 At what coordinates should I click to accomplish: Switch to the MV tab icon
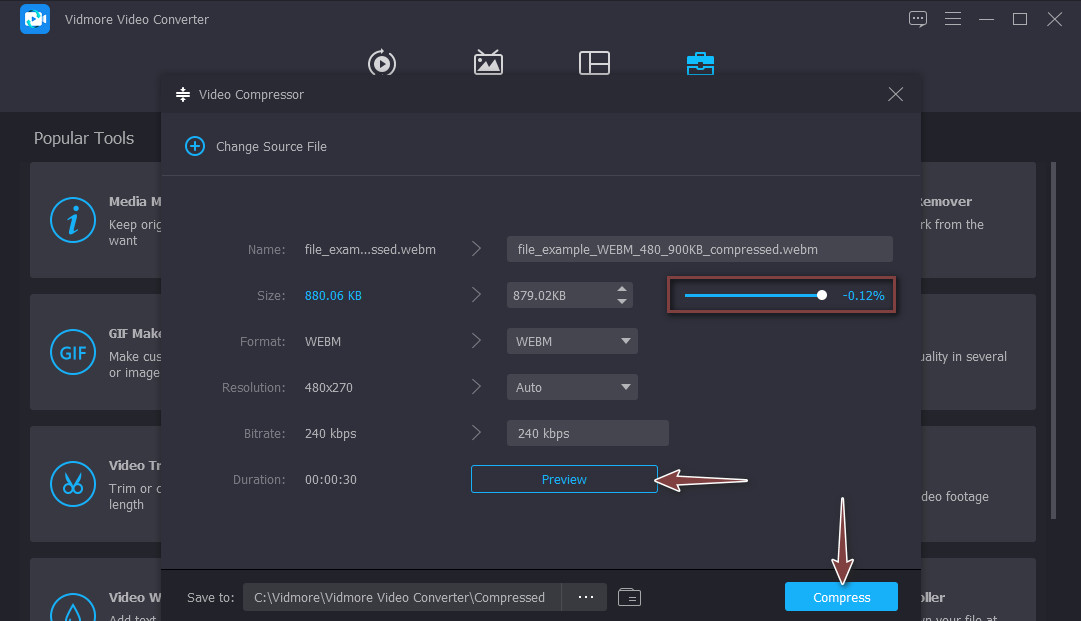(x=488, y=63)
